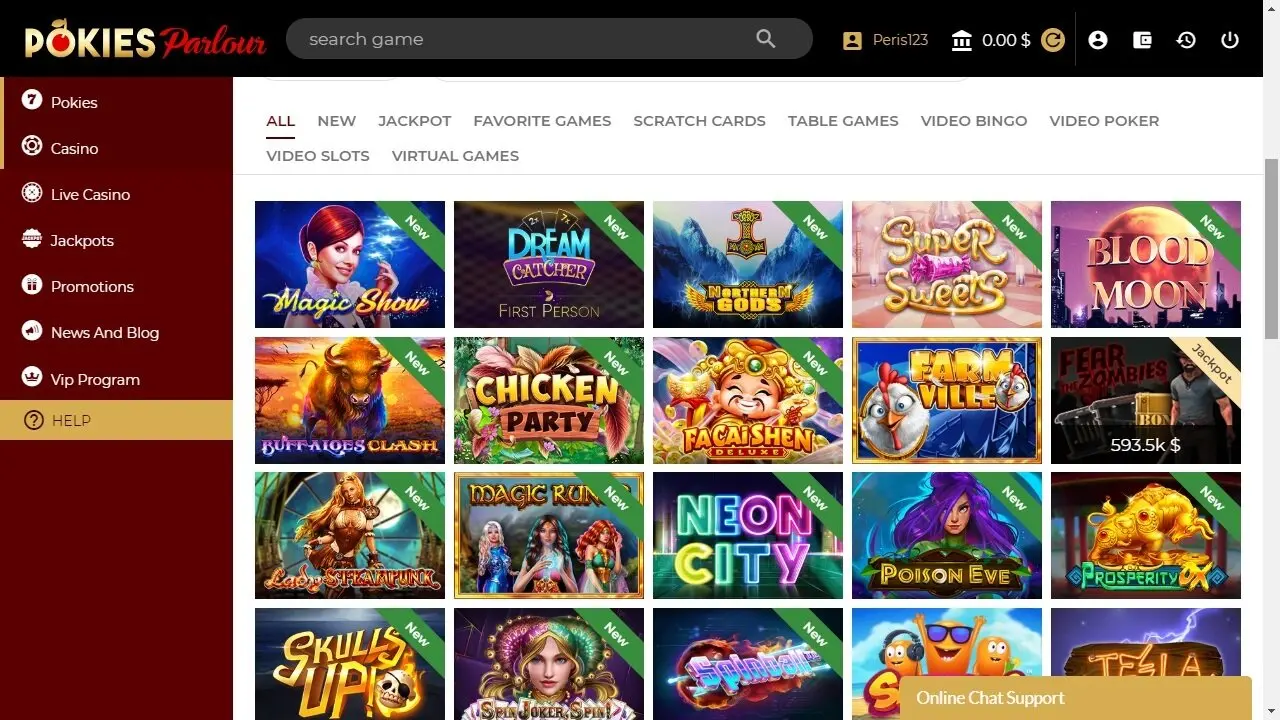Click the search magnifier icon

[766, 39]
